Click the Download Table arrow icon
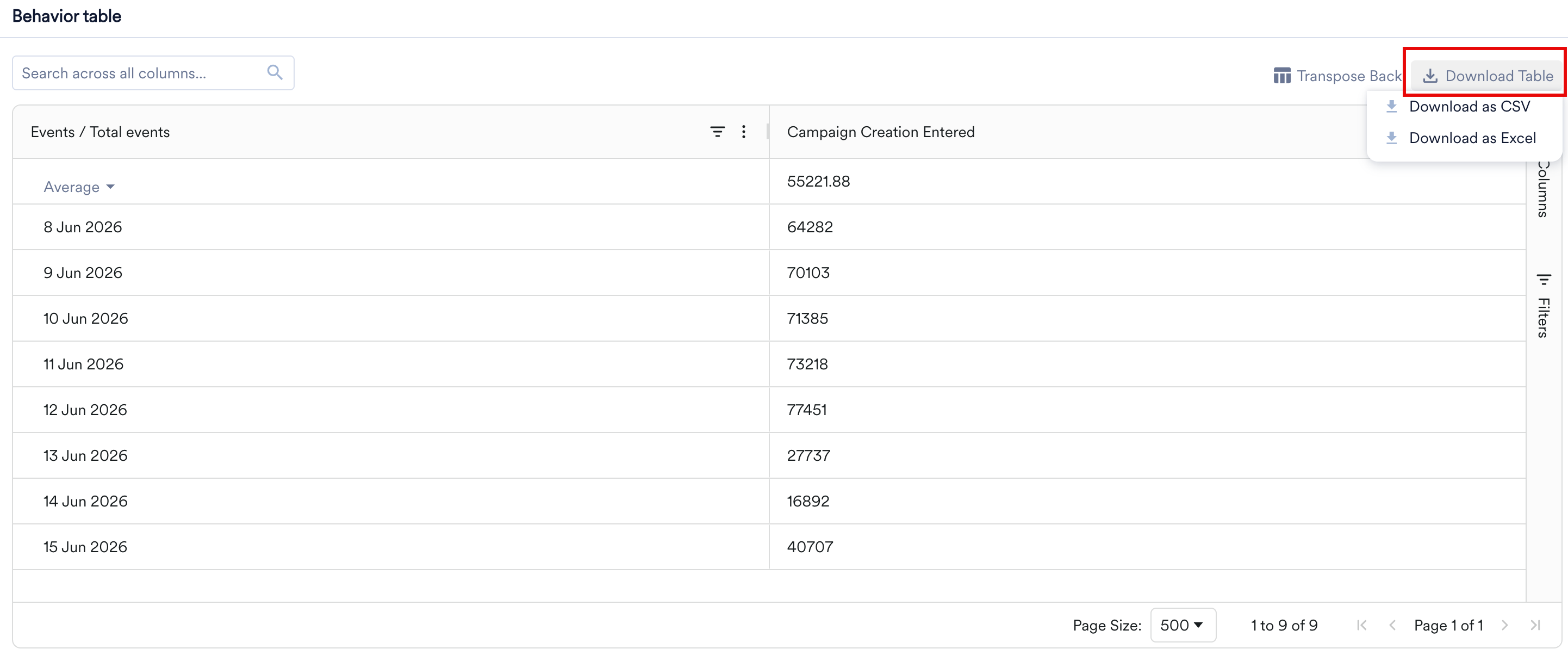The width and height of the screenshot is (1568, 655). point(1430,76)
